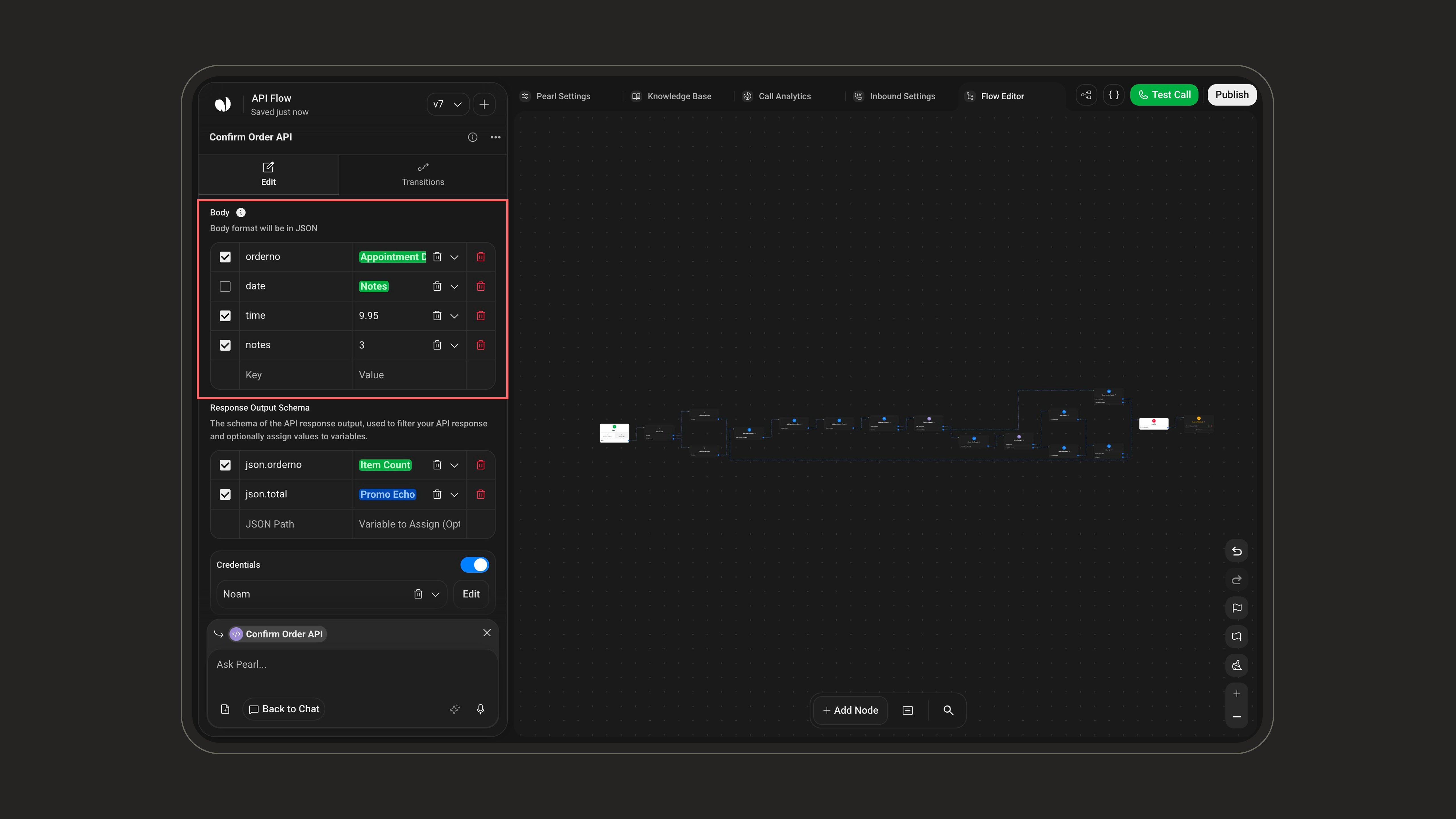The image size is (1456, 819).
Task: Expand the time value dropdown chevron
Action: coord(454,316)
